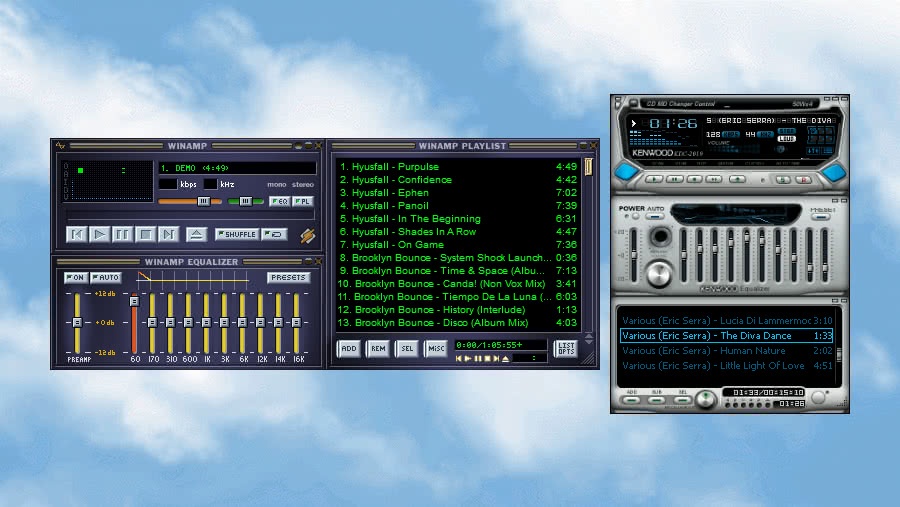Viewport: 900px width, 507px height.
Task: Select track Hyusfall - Purpulse
Action: pyautogui.click(x=457, y=167)
